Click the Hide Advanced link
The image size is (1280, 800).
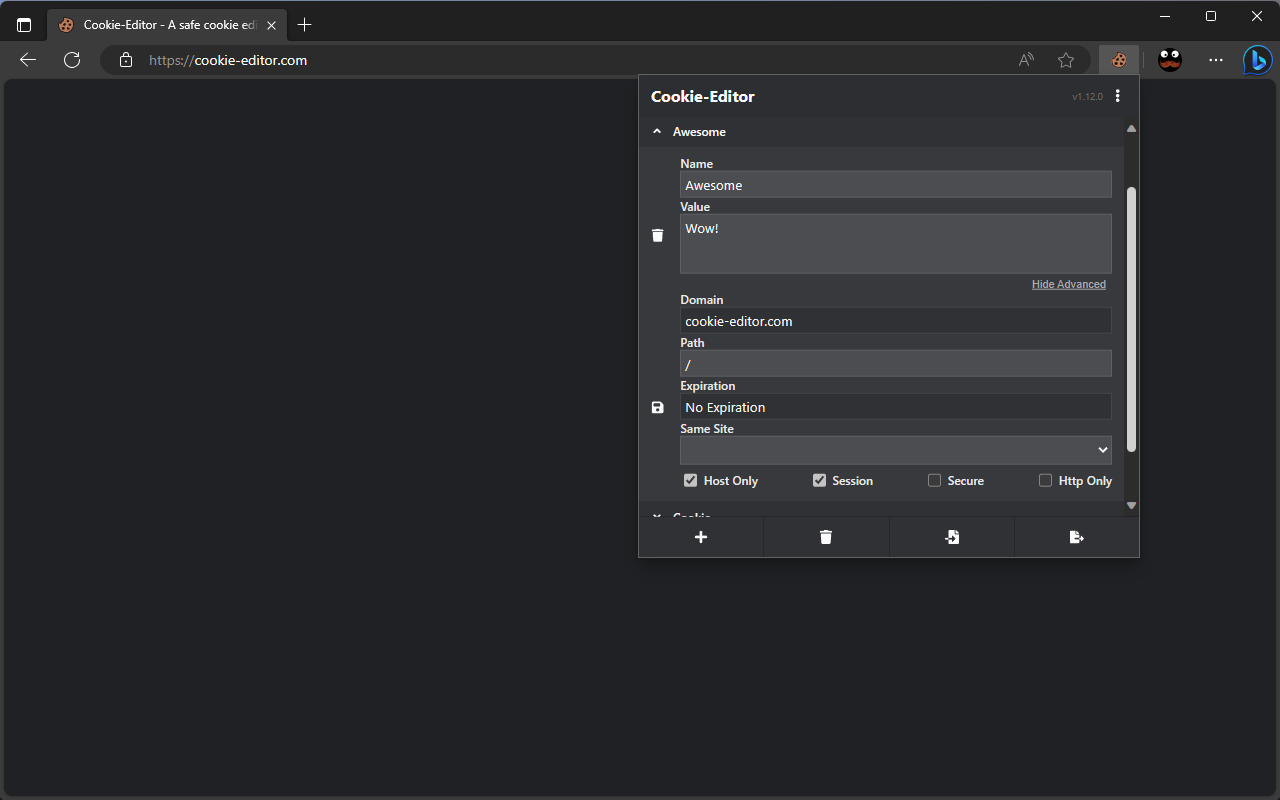coord(1069,285)
